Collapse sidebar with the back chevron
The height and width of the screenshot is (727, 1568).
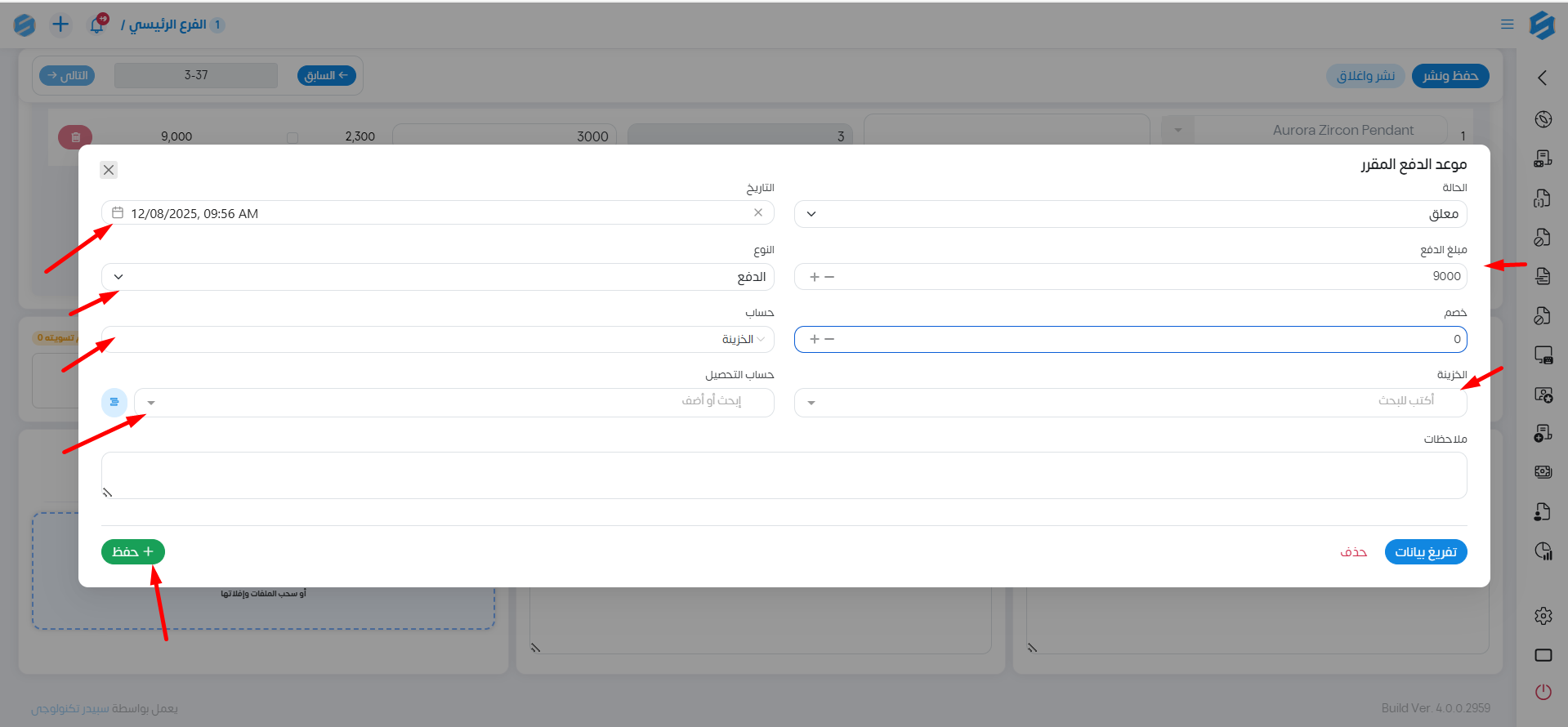coord(1542,78)
